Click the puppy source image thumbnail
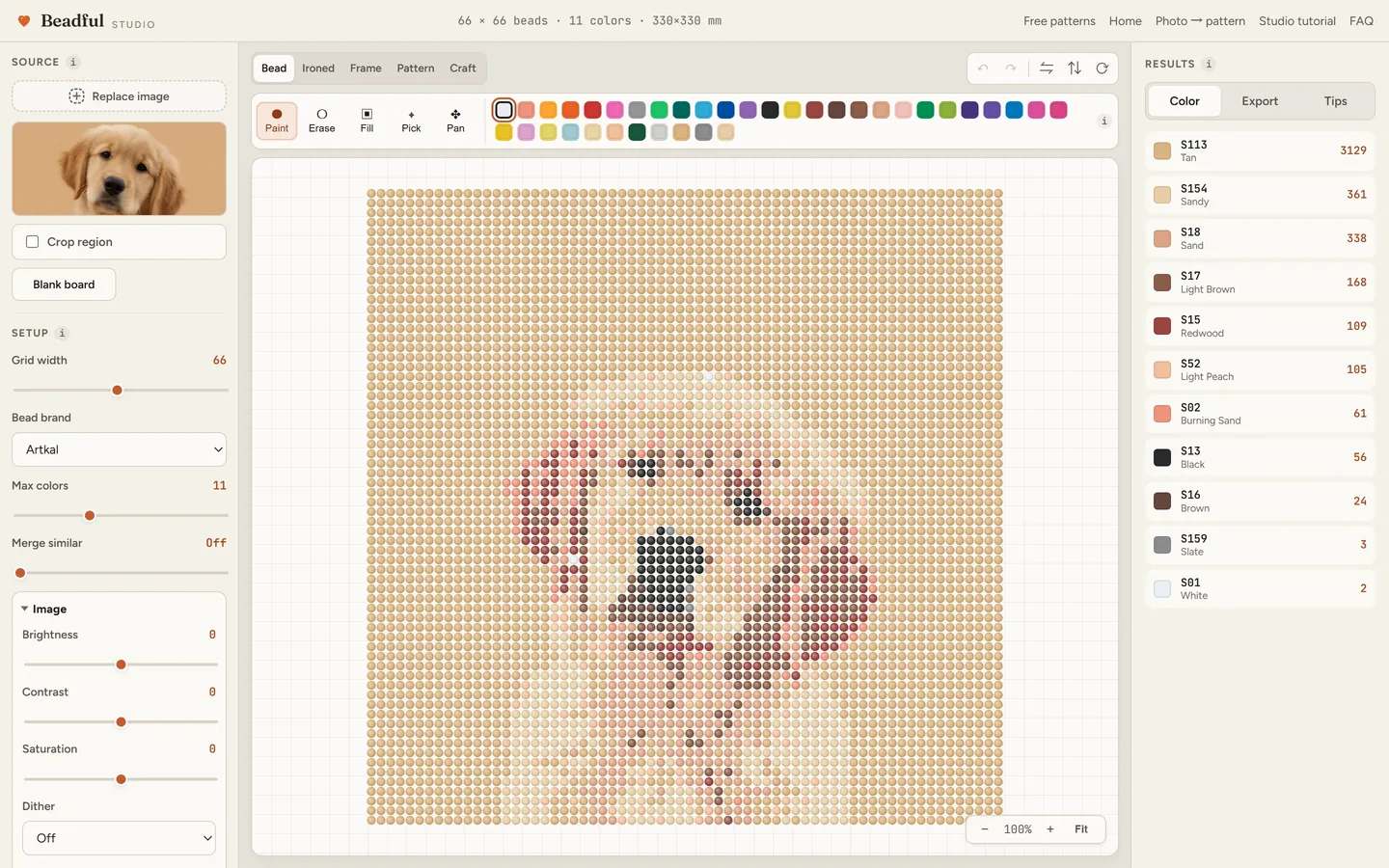This screenshot has width=1389, height=868. 119,169
